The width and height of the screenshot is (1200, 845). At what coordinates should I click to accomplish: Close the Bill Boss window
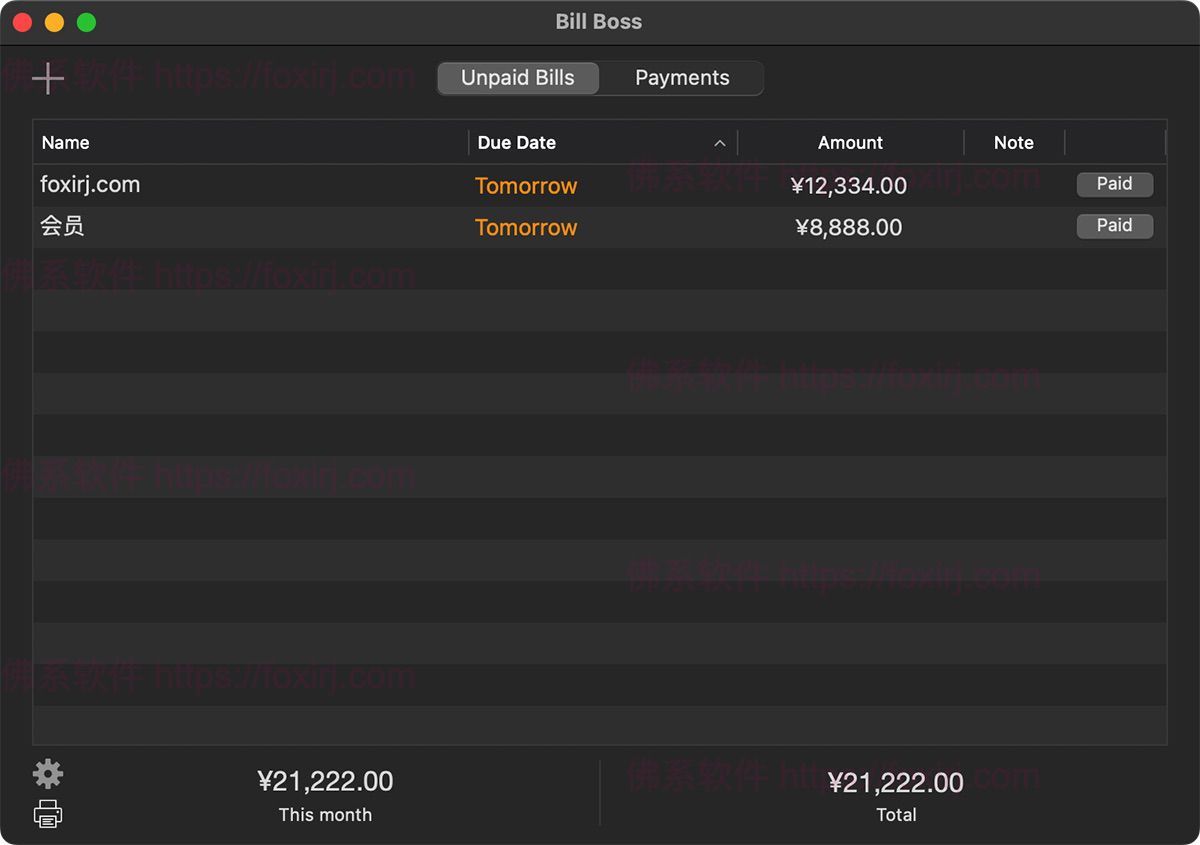[x=22, y=22]
